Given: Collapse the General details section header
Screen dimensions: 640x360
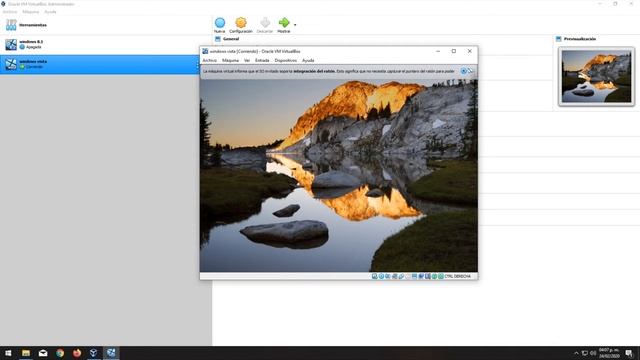Looking at the screenshot, I should 231,39.
